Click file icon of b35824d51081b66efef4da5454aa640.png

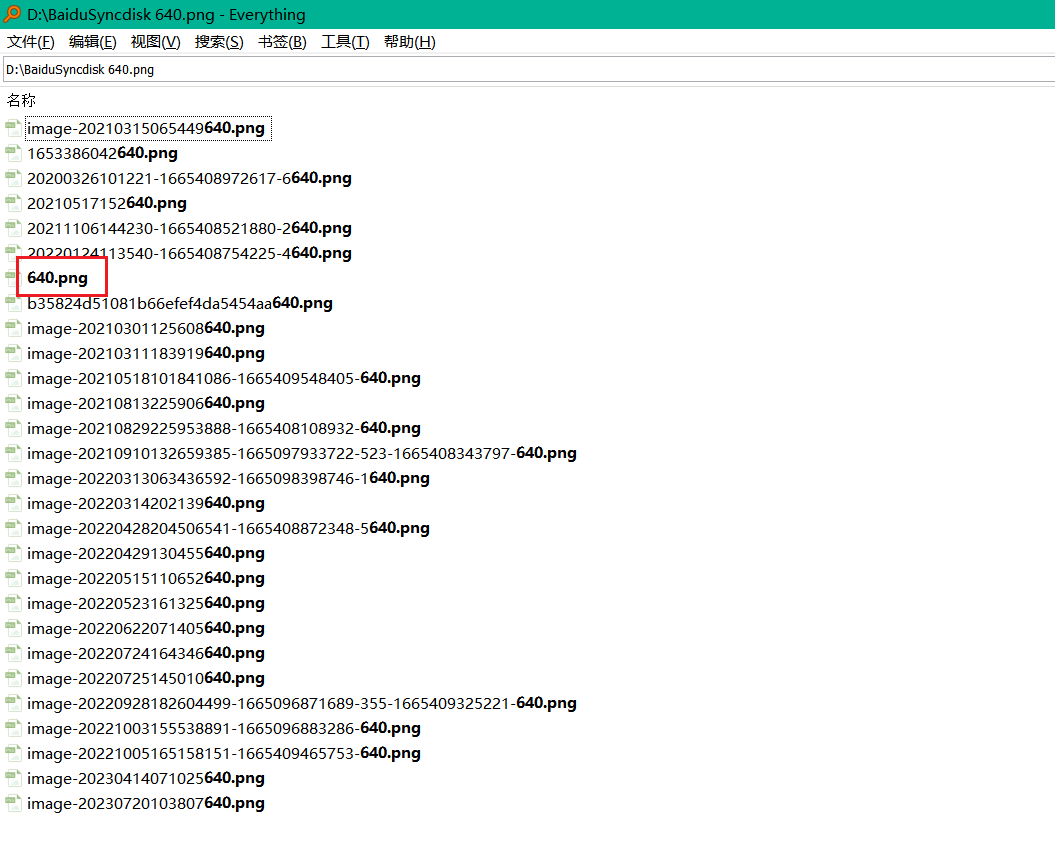[x=13, y=303]
